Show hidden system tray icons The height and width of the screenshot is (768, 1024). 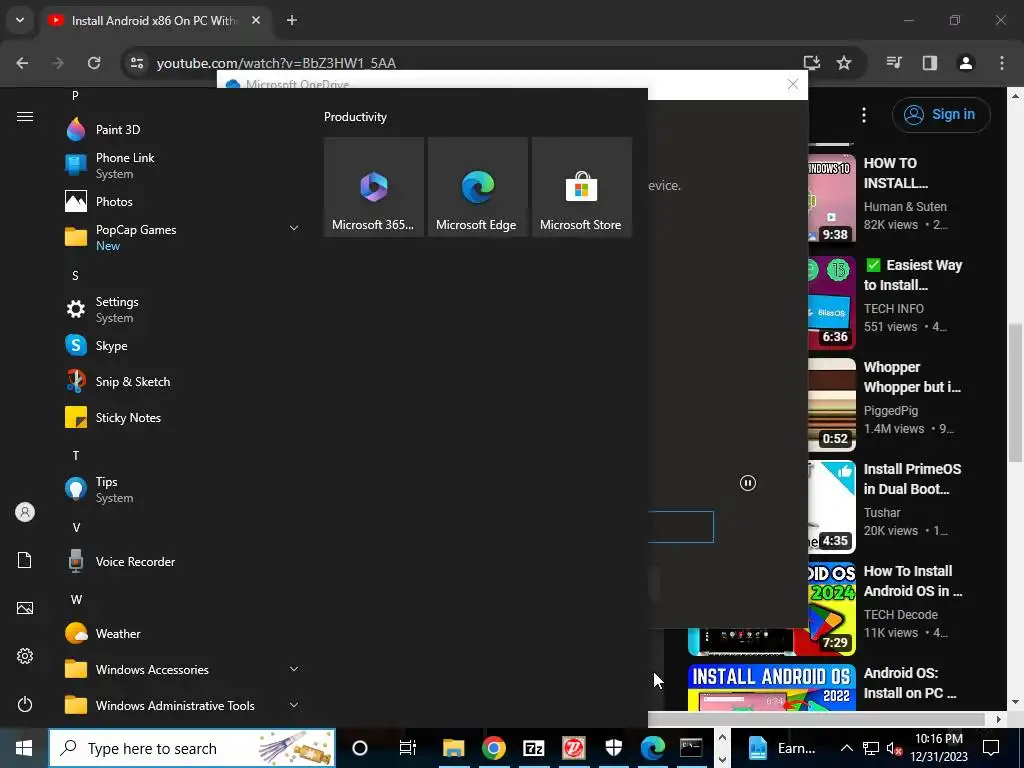pos(846,748)
